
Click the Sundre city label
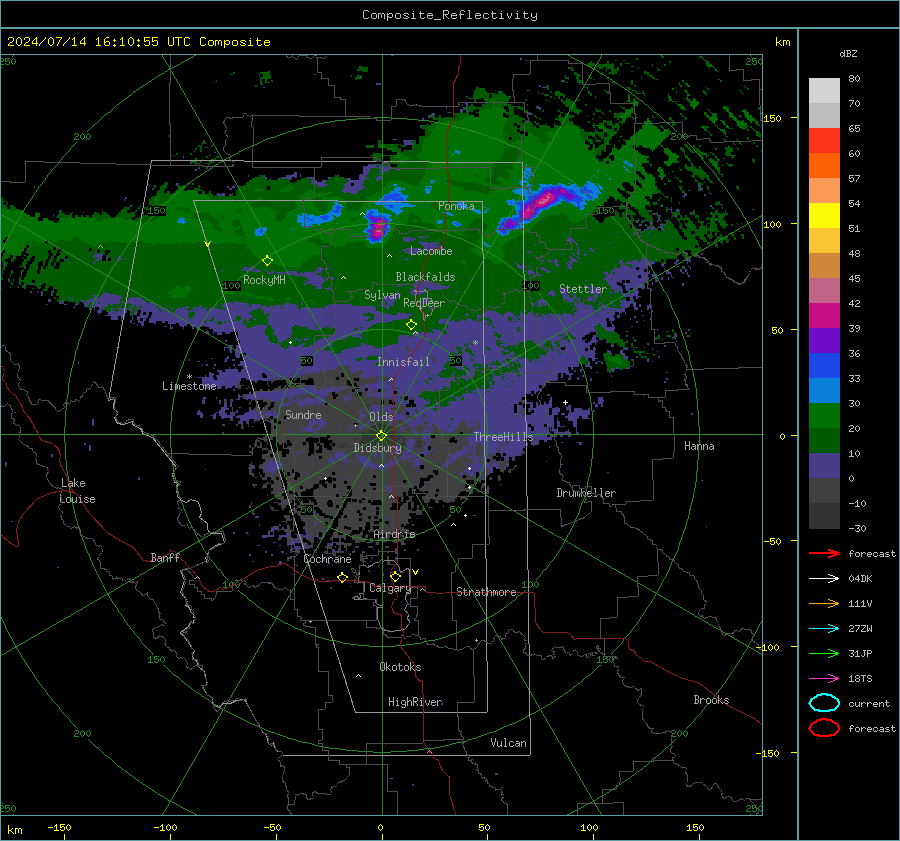coord(303,414)
